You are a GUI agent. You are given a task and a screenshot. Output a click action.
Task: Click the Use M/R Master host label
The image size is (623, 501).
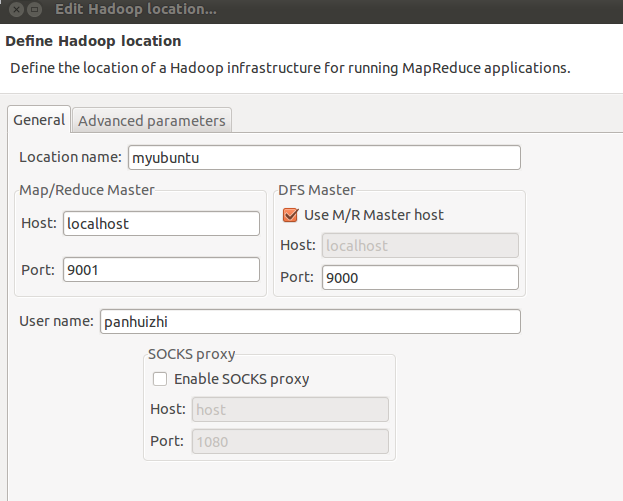[x=373, y=215]
